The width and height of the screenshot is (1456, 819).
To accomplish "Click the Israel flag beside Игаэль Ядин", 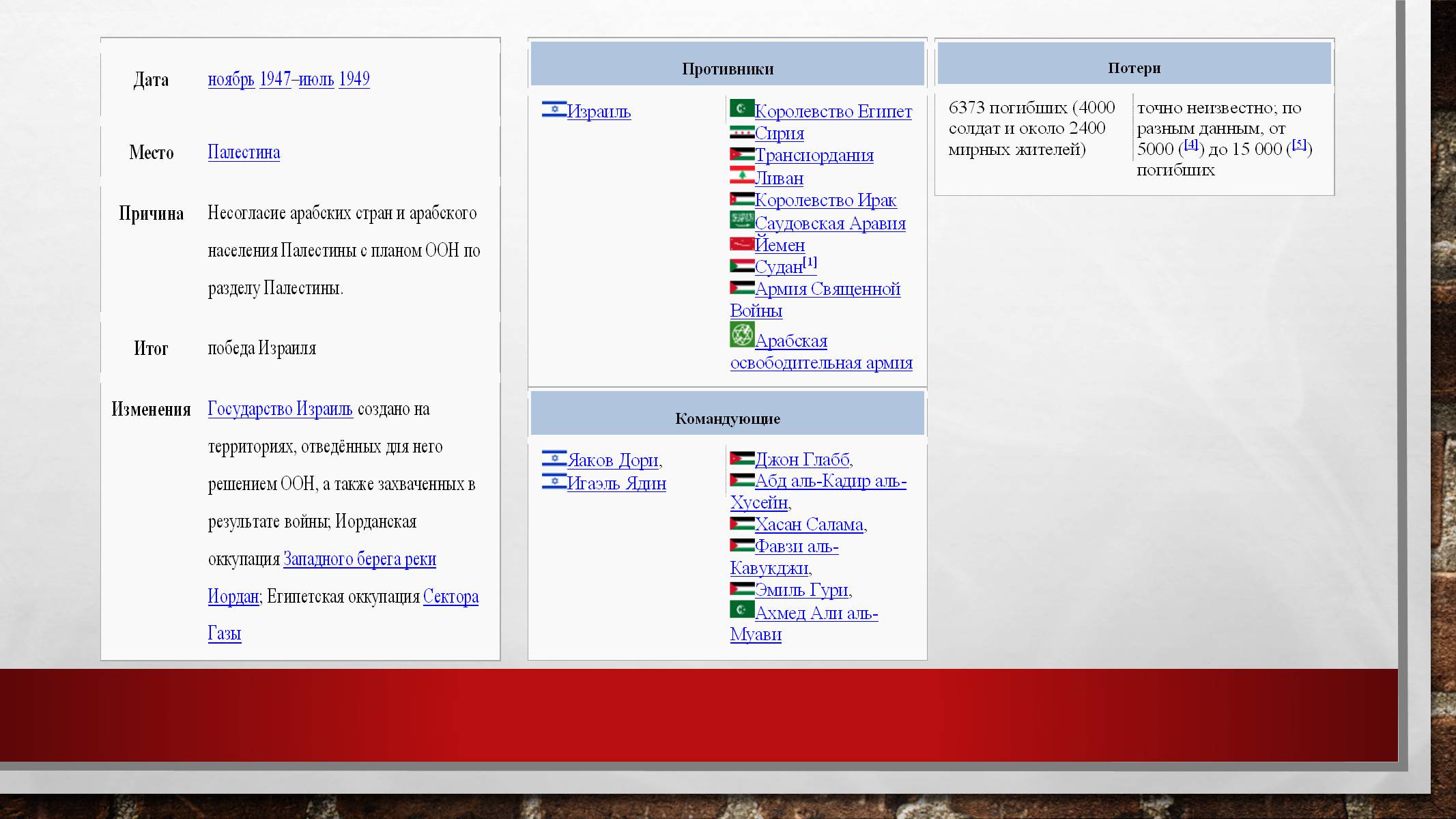I will (x=554, y=481).
